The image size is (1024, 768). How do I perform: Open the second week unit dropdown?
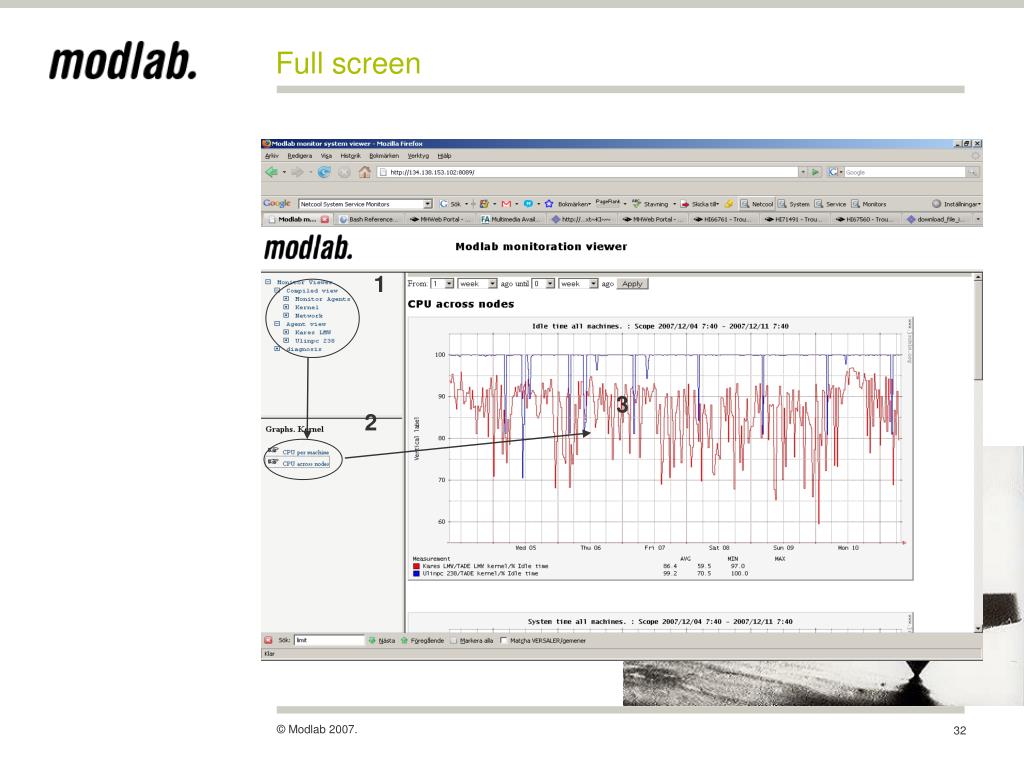pyautogui.click(x=578, y=283)
